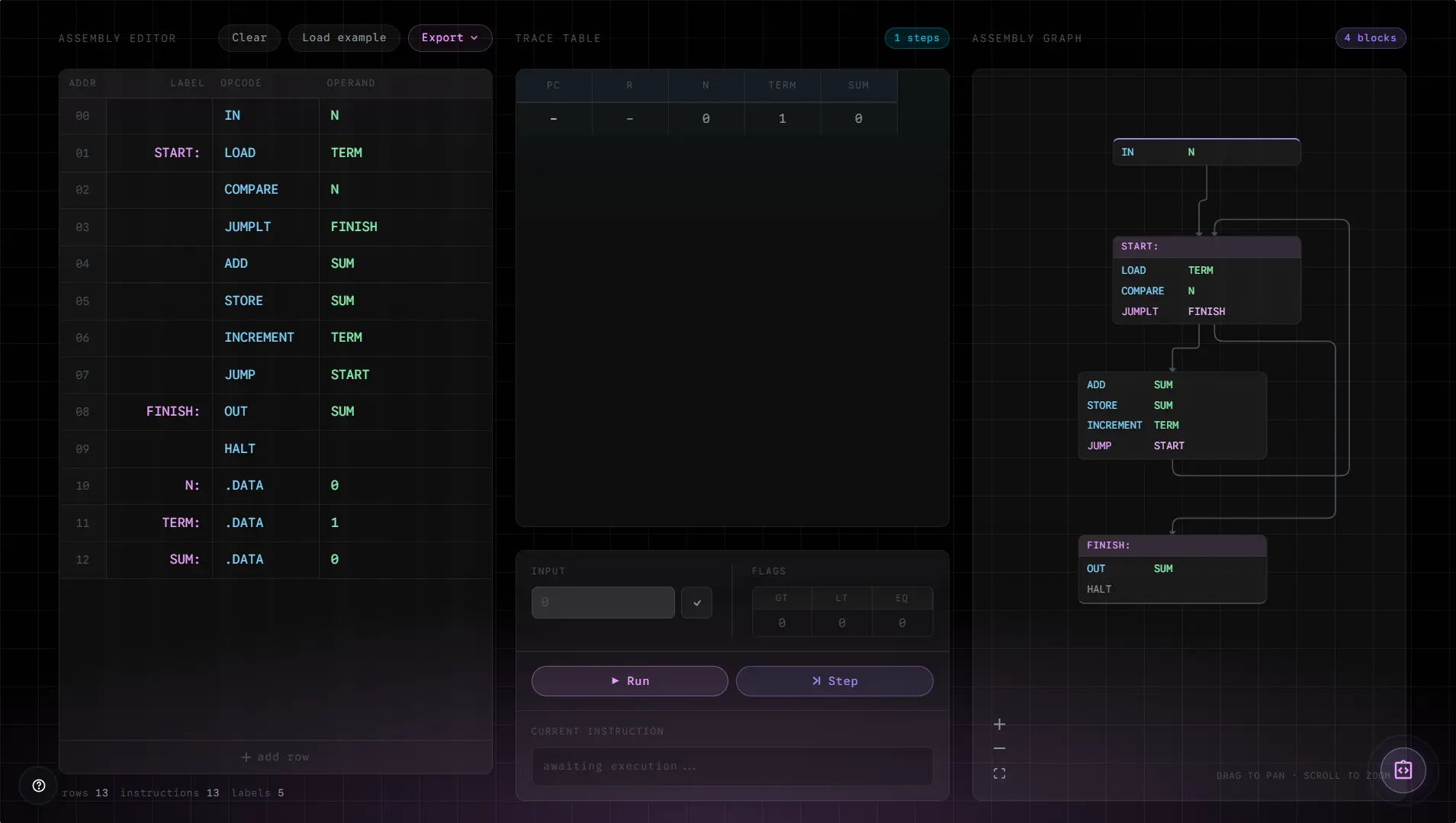Edit the operand value 1 in row 11
Image resolution: width=1456 pixels, height=823 pixels.
[335, 523]
